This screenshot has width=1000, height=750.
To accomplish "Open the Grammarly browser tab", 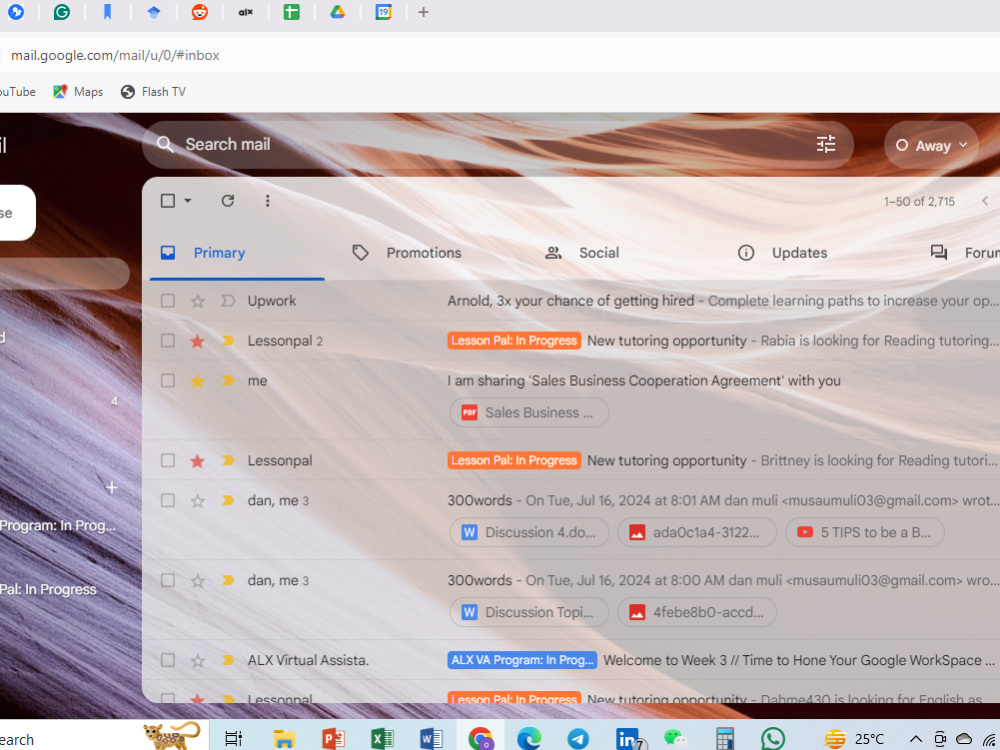I will (62, 11).
